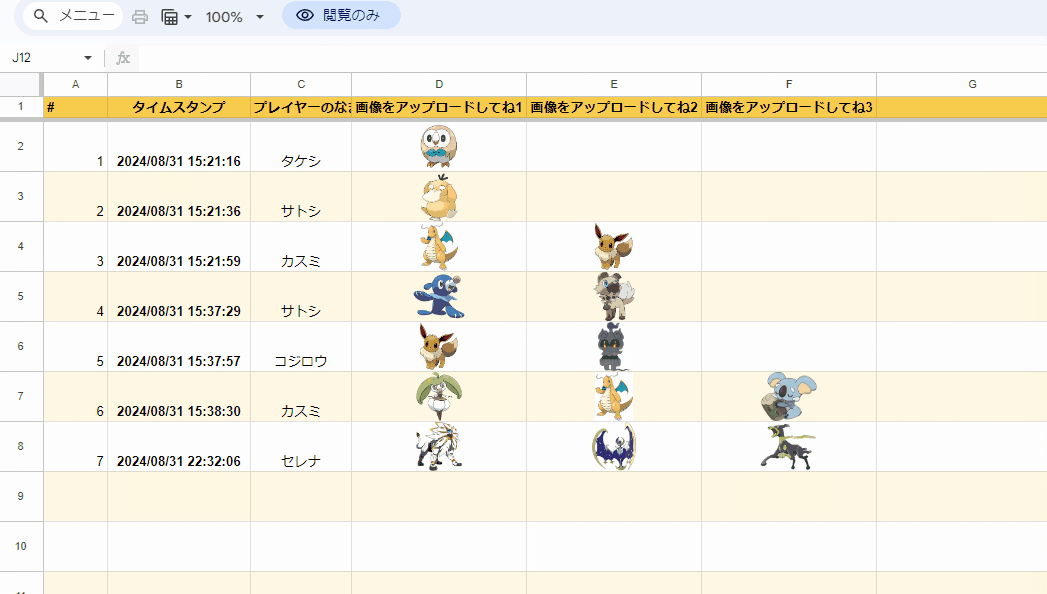This screenshot has width=1047, height=594.
Task: Click the brown fox image in column E row 4
Action: 613,246
